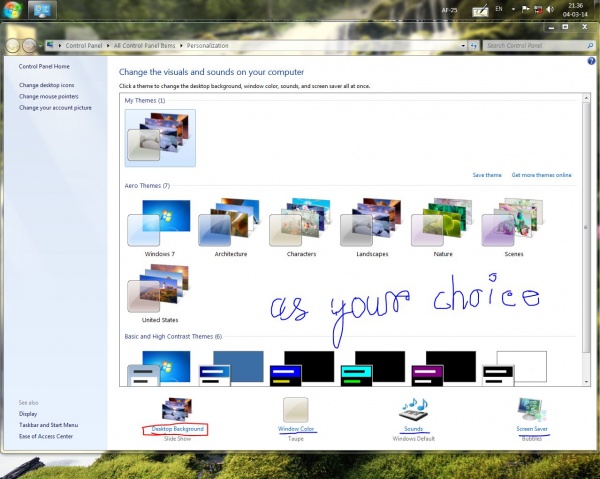Show hidden tray icons arrow
Viewport: 600px width, 479px height.
513,10
